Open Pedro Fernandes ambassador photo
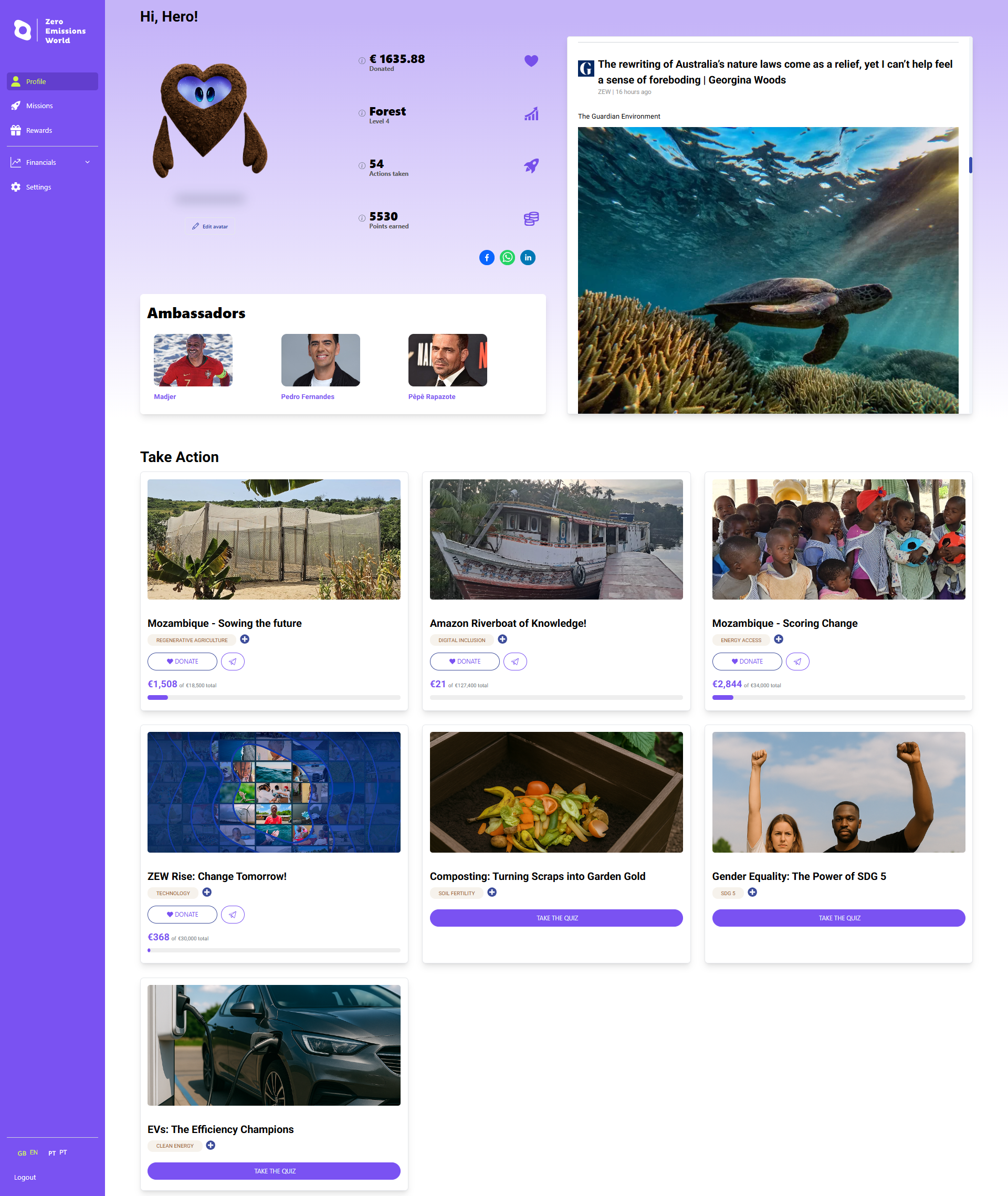The image size is (1008, 1196). click(320, 360)
